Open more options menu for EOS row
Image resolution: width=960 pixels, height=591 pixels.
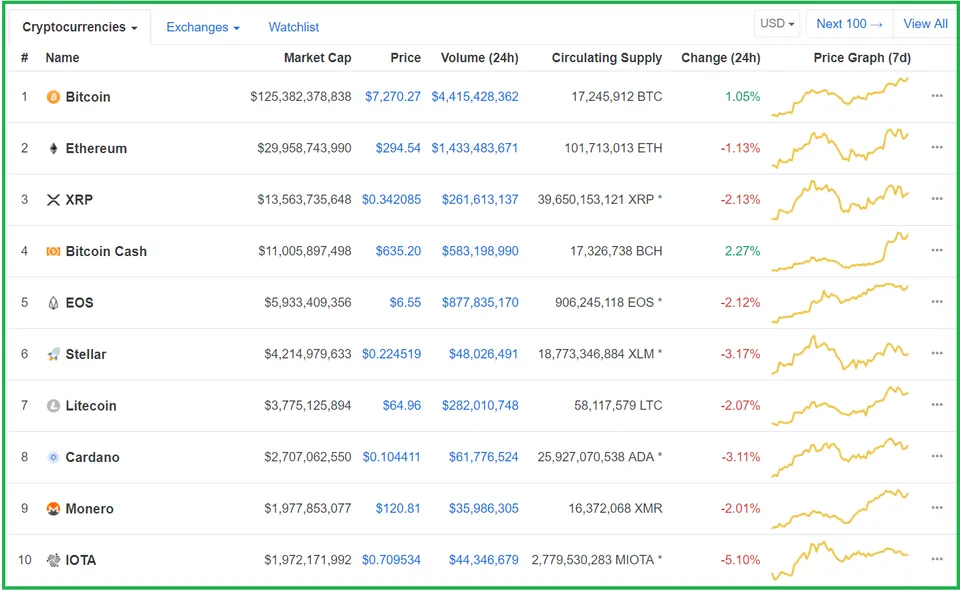937,302
